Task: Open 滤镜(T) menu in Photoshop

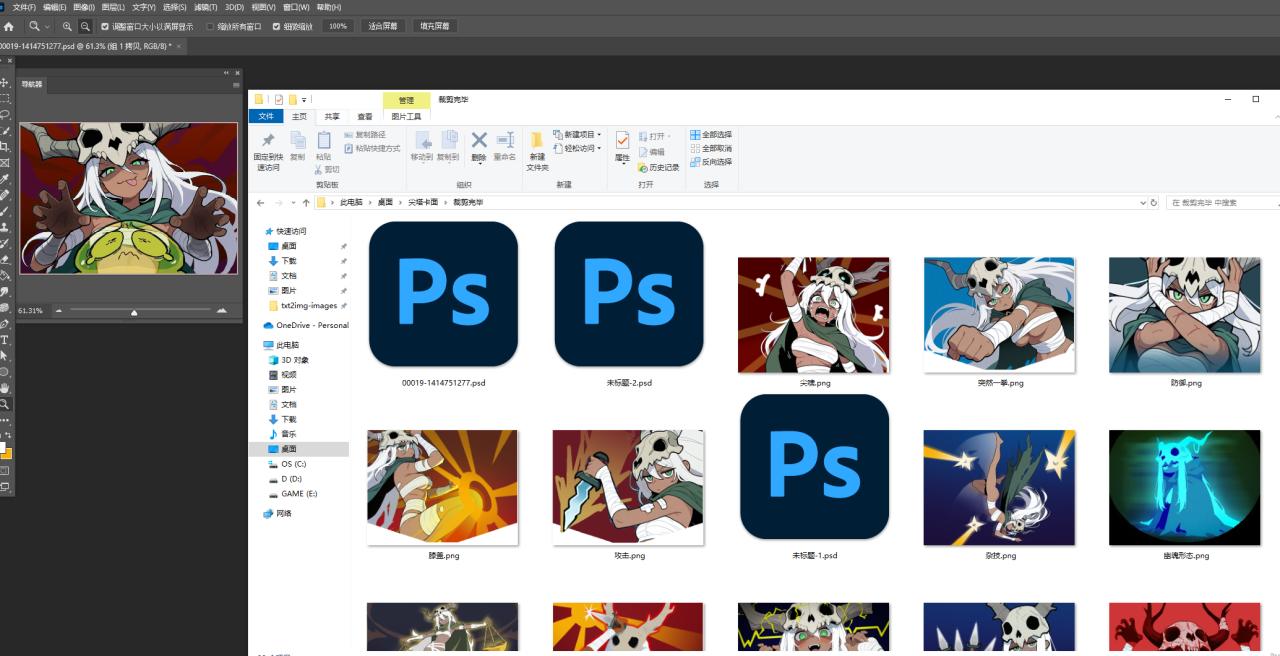Action: 206,7
